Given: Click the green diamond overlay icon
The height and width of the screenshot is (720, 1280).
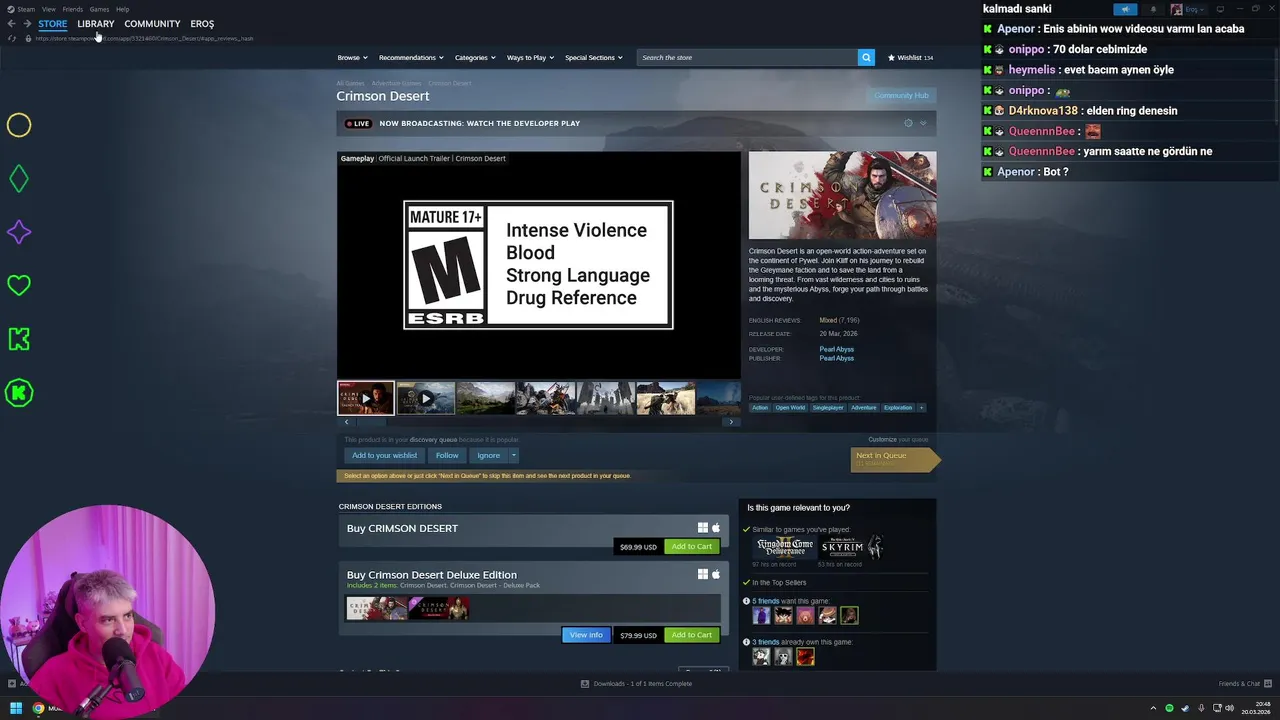Looking at the screenshot, I should click(x=19, y=179).
